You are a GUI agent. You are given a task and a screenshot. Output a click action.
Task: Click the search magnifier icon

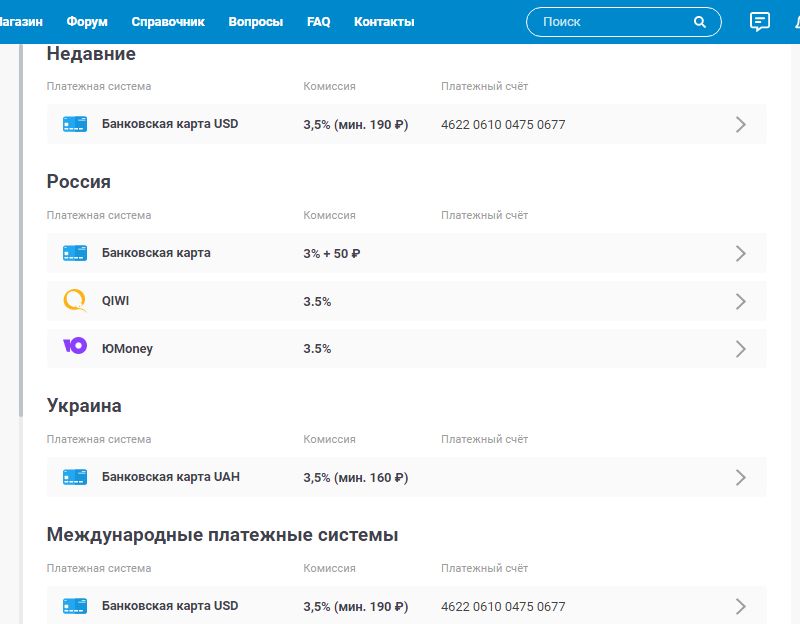click(x=700, y=22)
